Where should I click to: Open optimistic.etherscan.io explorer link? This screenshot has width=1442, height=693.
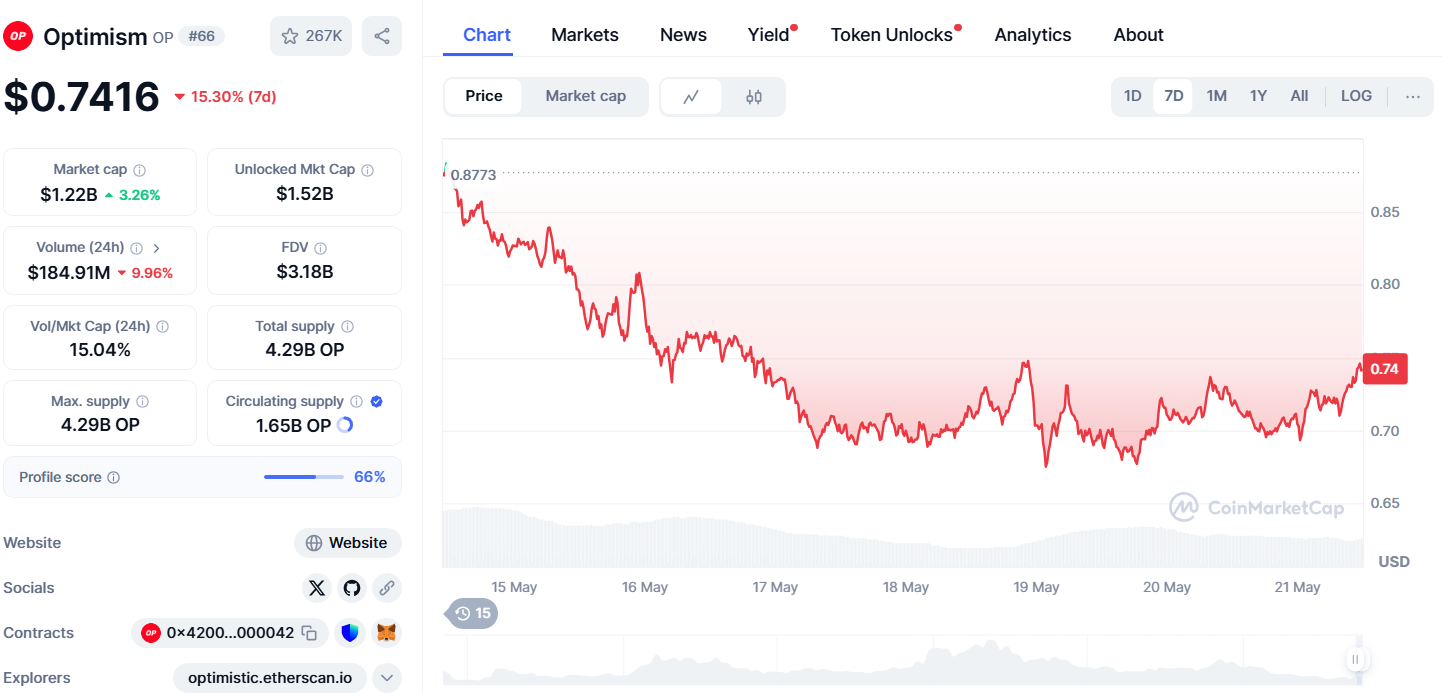point(270,678)
